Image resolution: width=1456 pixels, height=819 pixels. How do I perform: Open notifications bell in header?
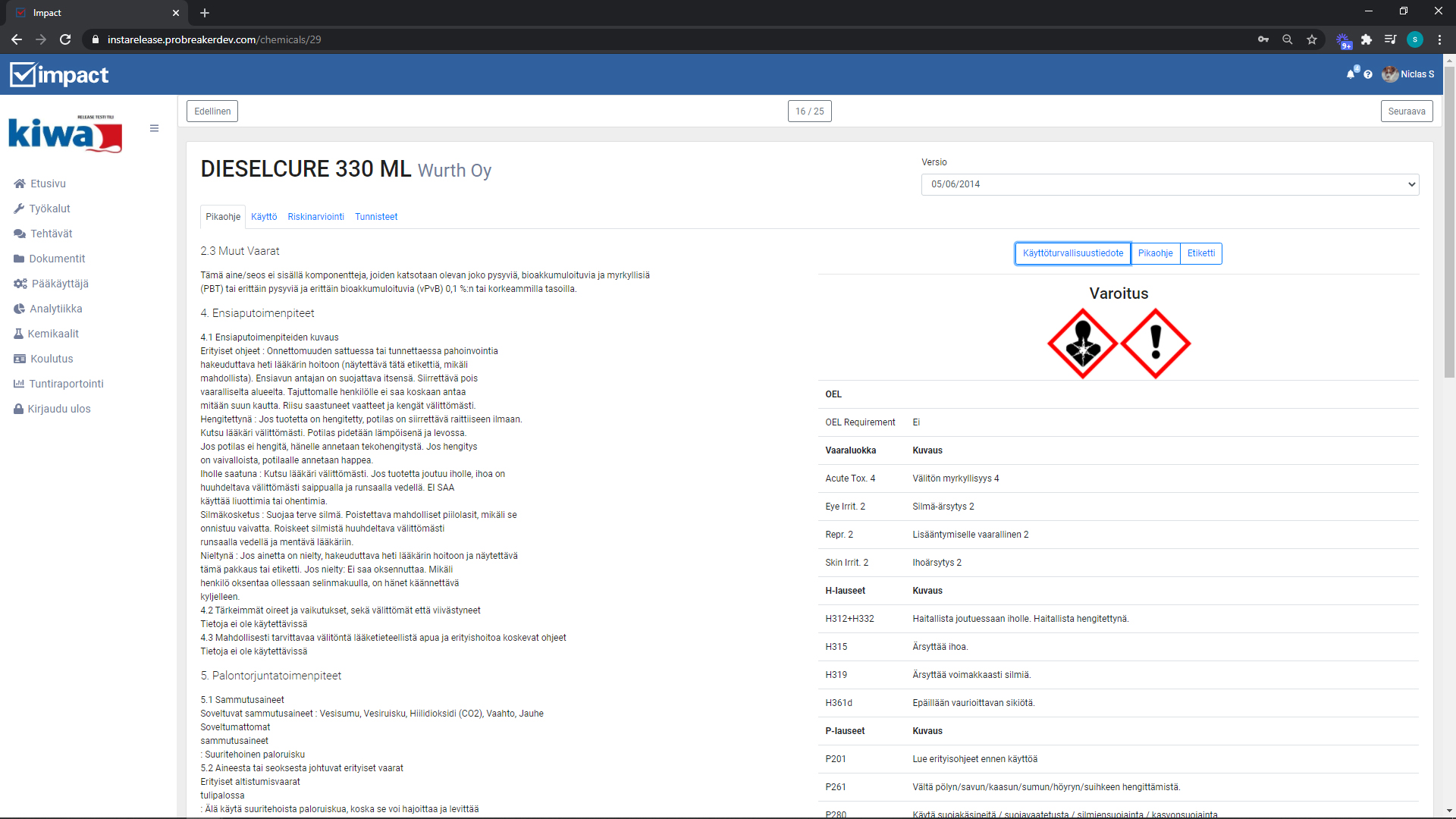coord(1351,74)
